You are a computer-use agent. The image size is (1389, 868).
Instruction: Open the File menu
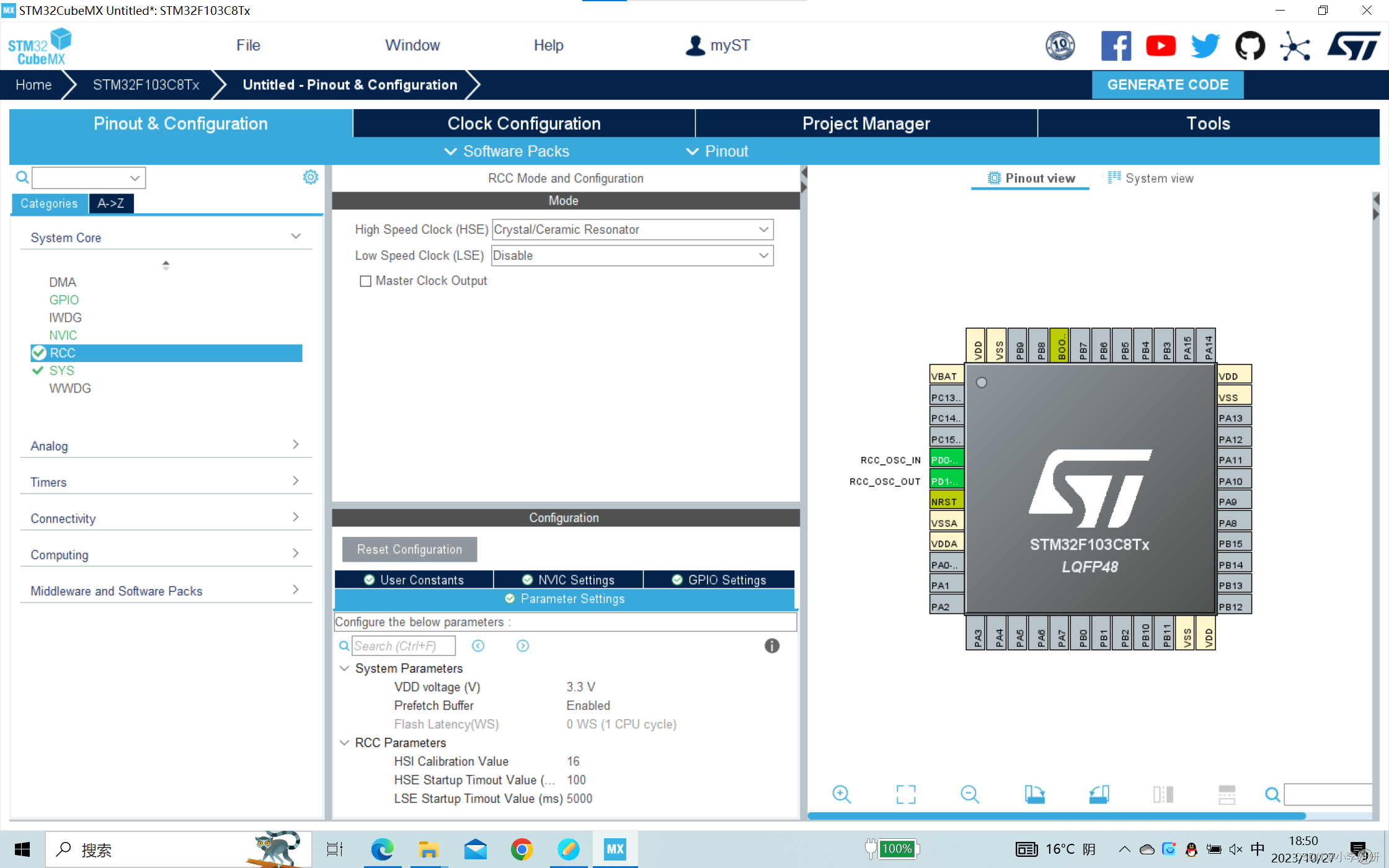(248, 45)
